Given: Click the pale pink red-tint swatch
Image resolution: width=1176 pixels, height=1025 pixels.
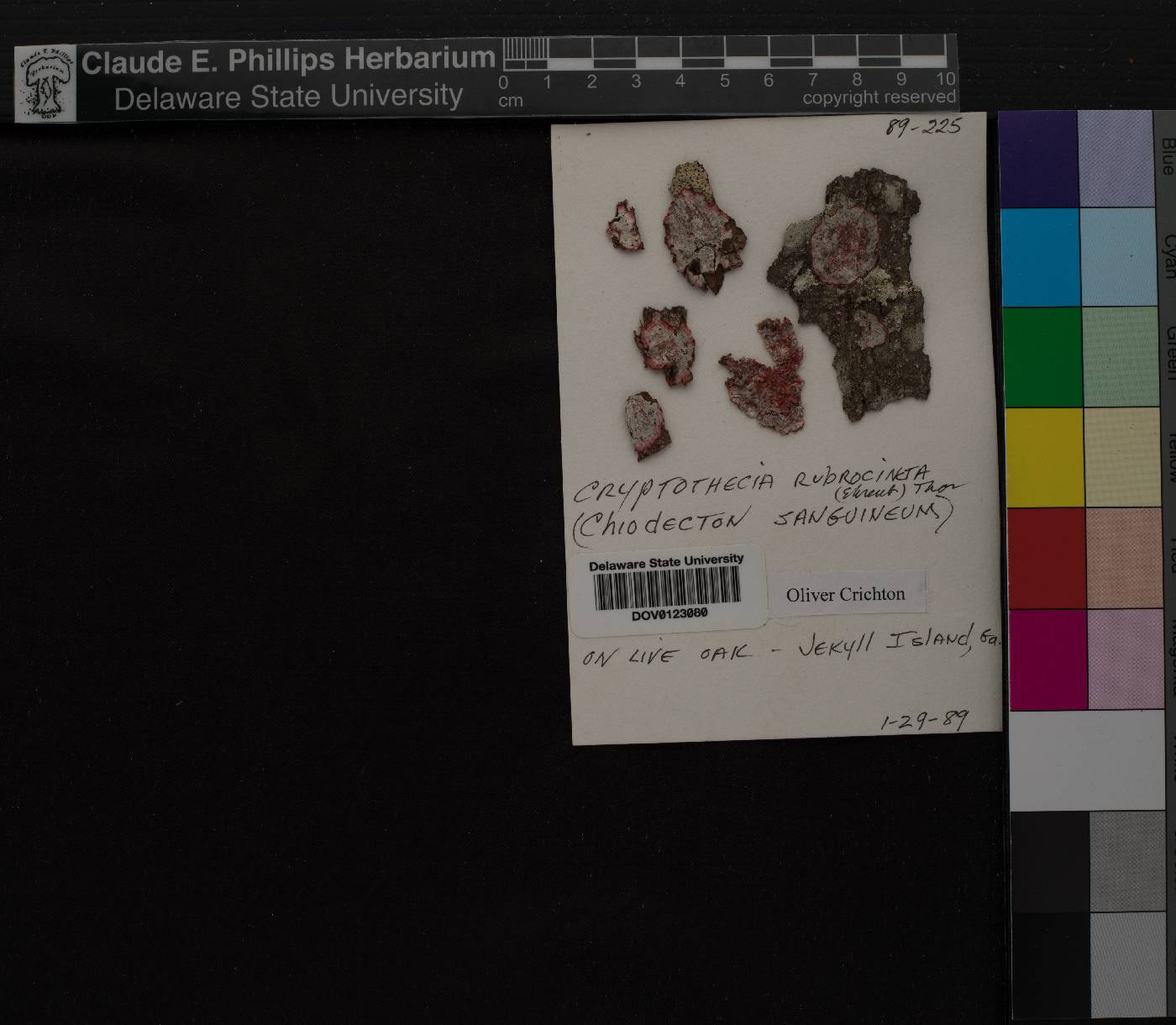Looking at the screenshot, I should (1125, 558).
